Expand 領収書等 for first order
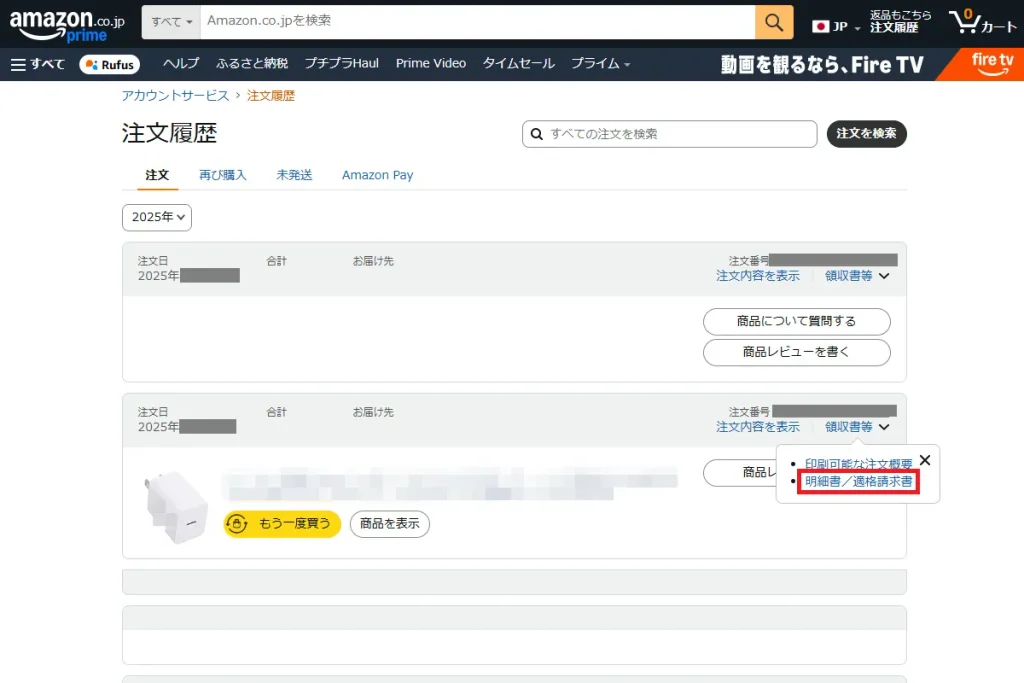This screenshot has width=1024, height=683. click(857, 276)
